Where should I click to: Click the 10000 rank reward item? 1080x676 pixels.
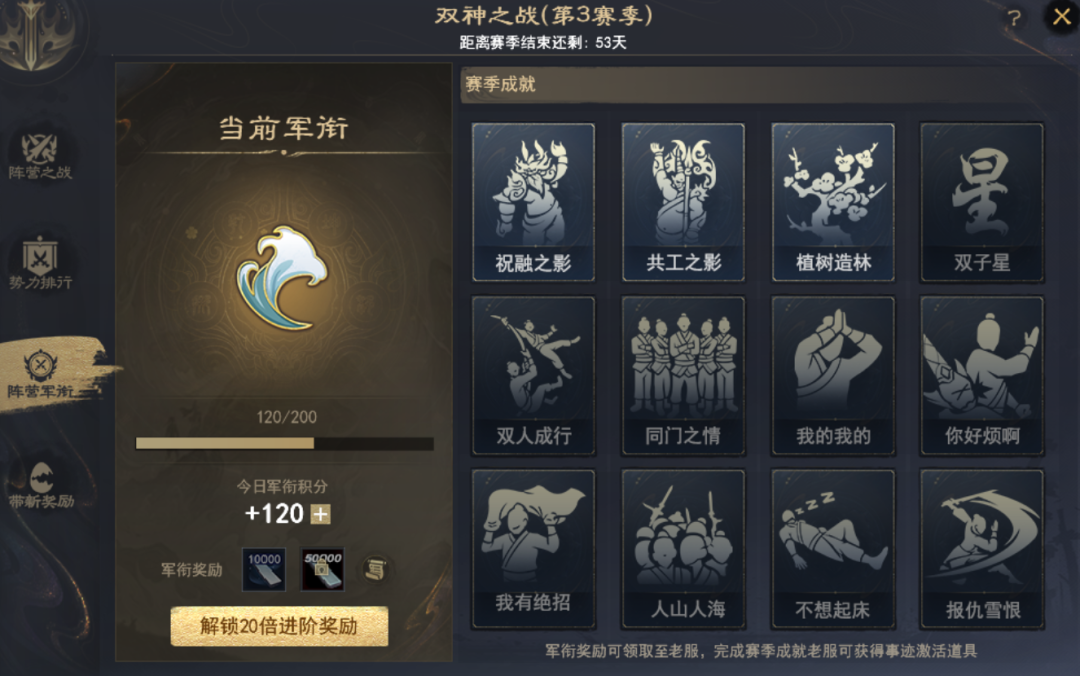pyautogui.click(x=264, y=569)
